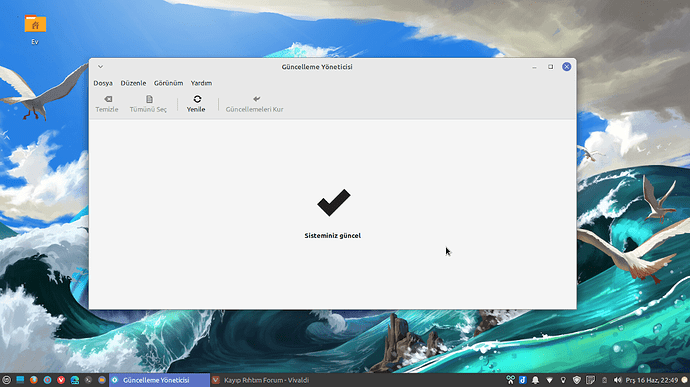Open the Düzenle menu
This screenshot has width=690, height=387.
point(133,83)
